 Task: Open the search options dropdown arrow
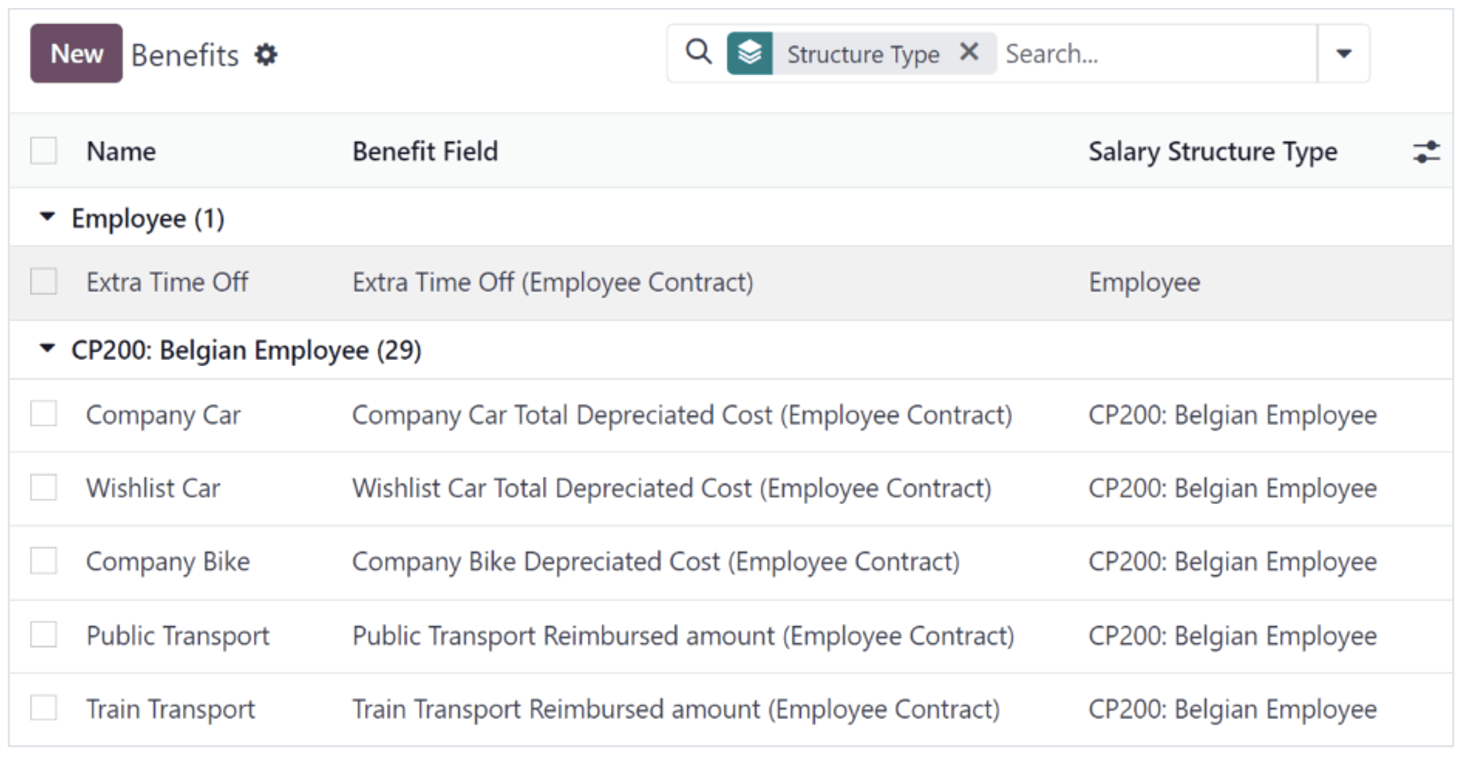click(1343, 54)
